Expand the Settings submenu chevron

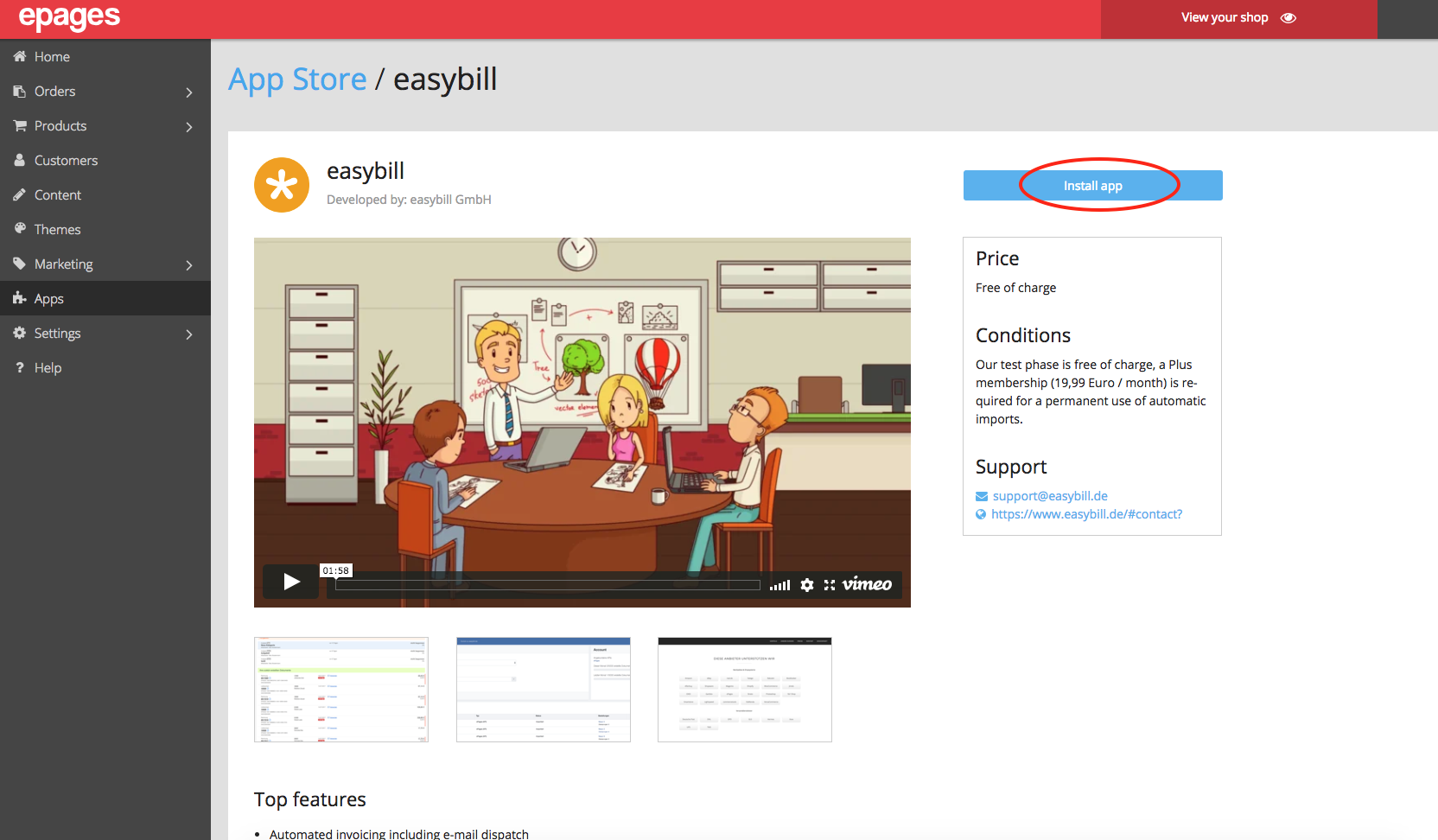[x=189, y=334]
